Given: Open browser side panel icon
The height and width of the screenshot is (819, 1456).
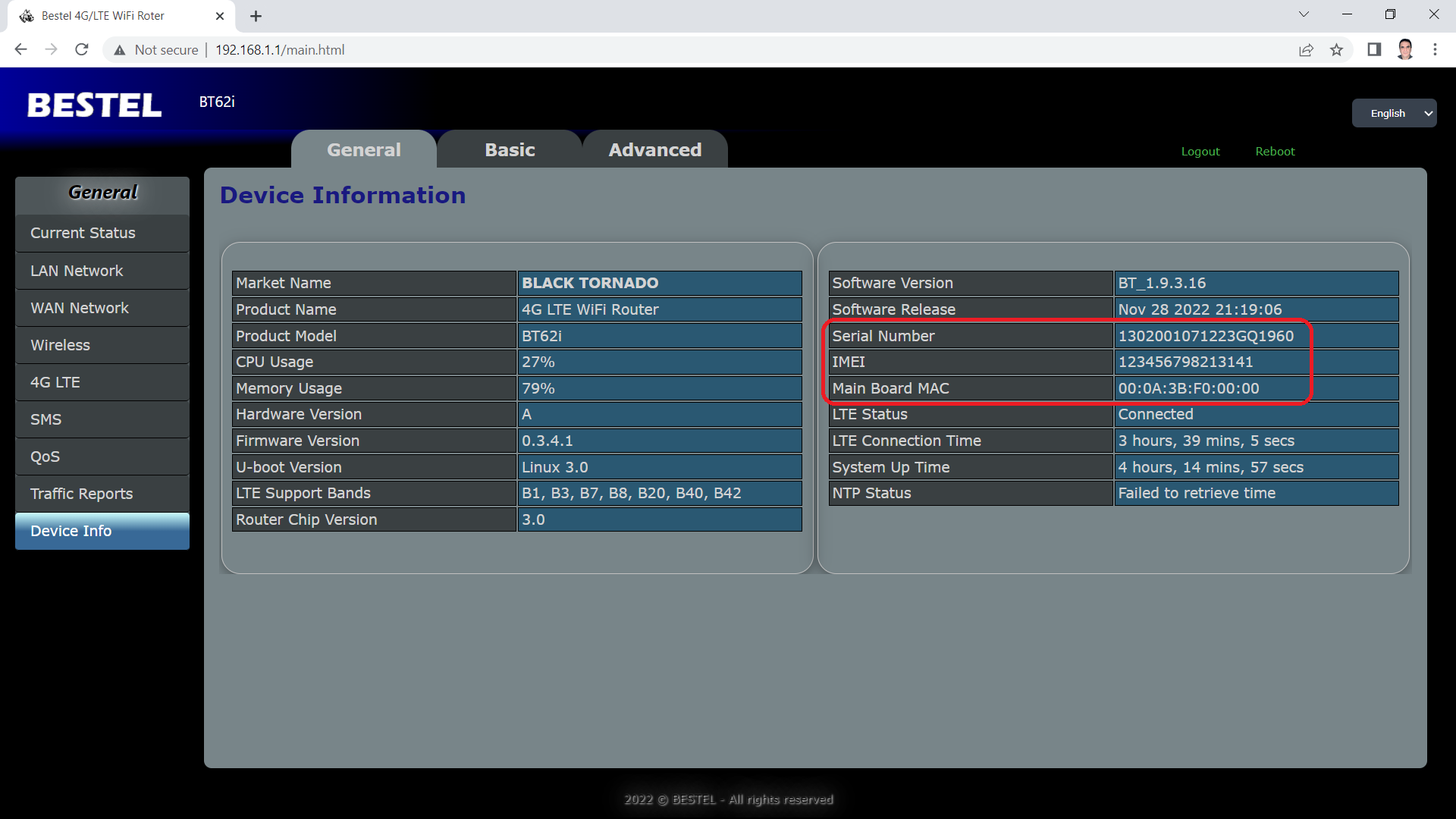Looking at the screenshot, I should click(1374, 50).
